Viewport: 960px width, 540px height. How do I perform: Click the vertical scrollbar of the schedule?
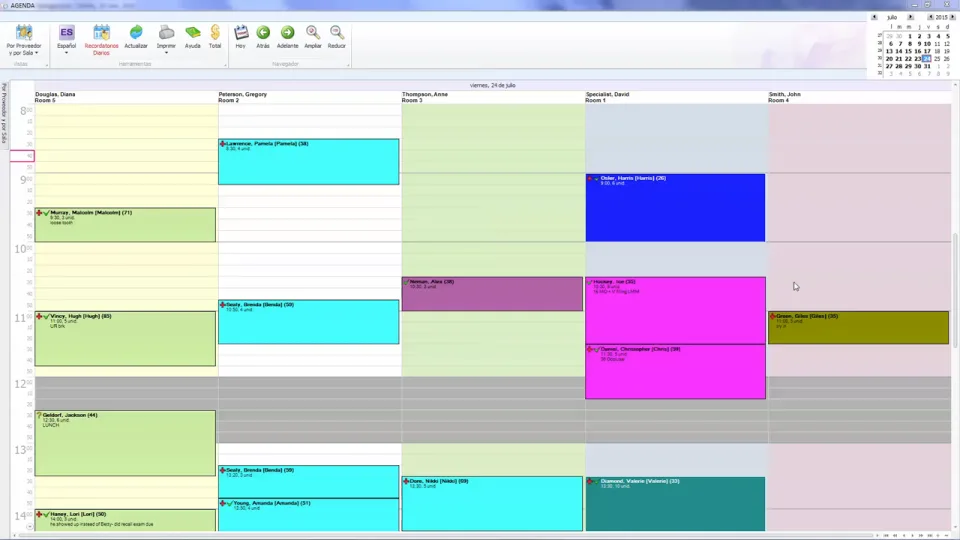point(955,290)
